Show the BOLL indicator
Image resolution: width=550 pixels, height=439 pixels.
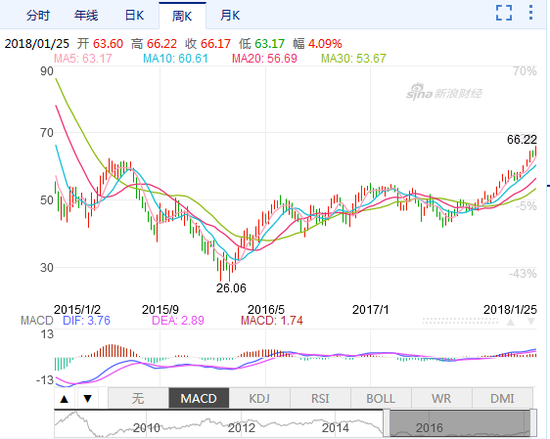coord(381,398)
